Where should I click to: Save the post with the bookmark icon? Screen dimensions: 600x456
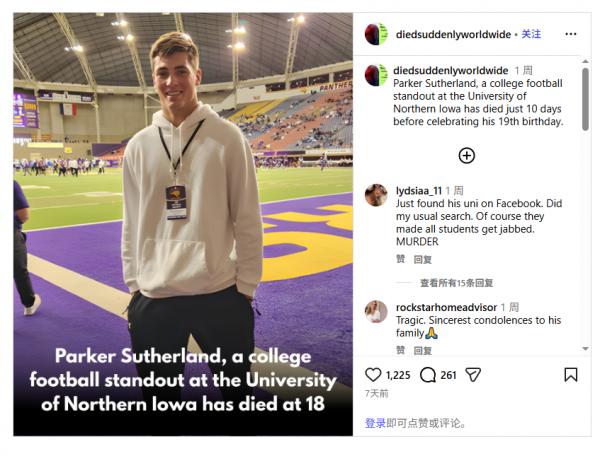(570, 375)
